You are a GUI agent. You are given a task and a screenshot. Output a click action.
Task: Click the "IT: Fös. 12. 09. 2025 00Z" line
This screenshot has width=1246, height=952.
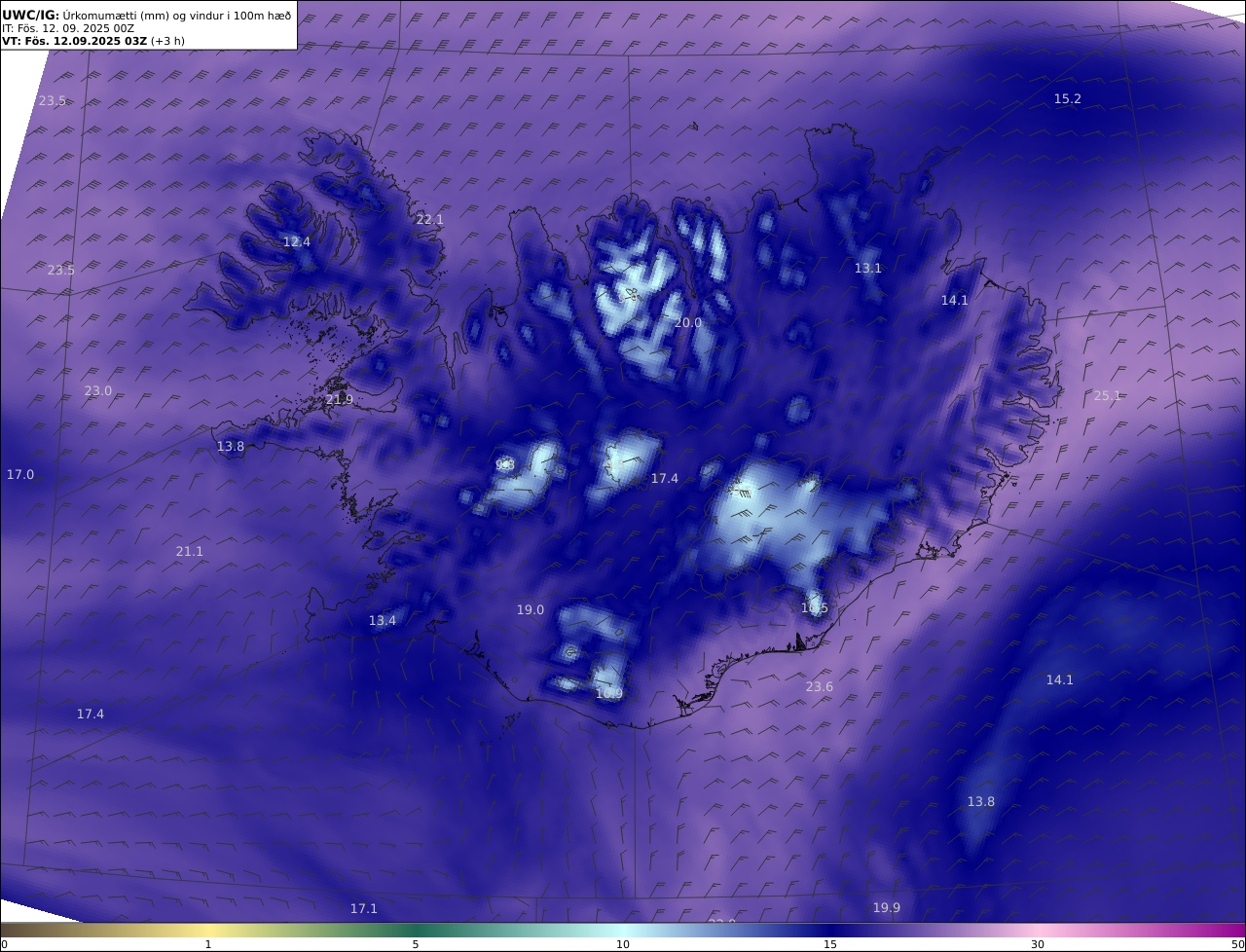pos(68,28)
